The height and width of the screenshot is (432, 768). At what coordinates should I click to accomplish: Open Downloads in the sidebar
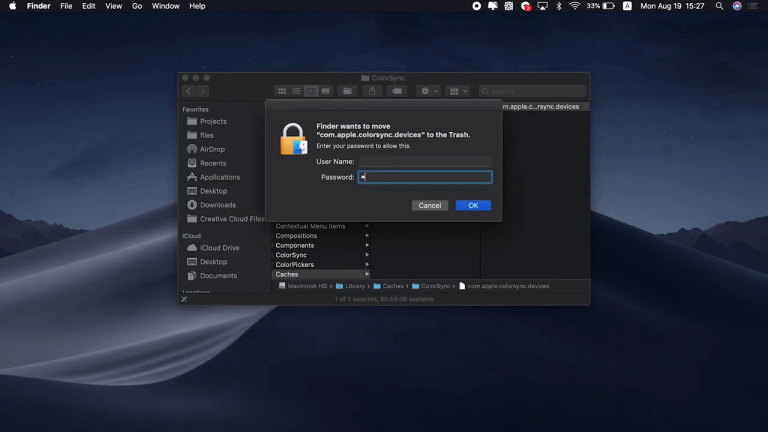[x=217, y=205]
